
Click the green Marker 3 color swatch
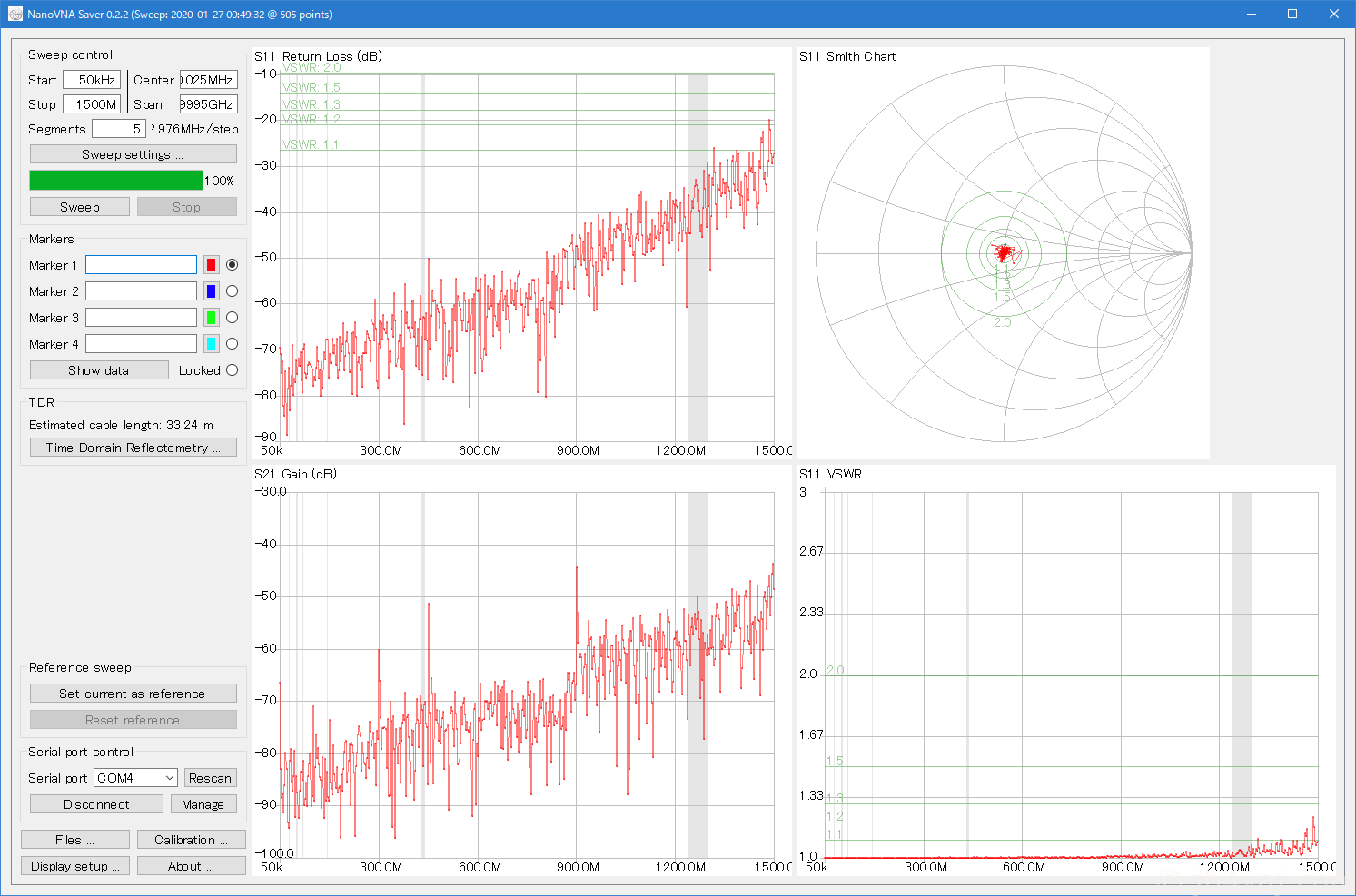click(x=211, y=318)
